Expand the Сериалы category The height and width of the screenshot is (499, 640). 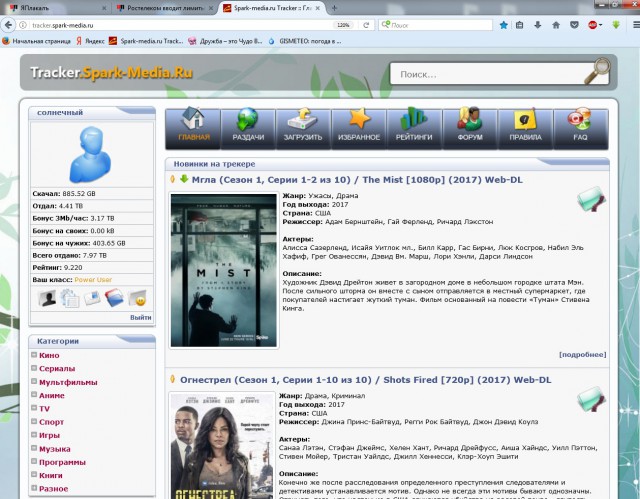34,368
